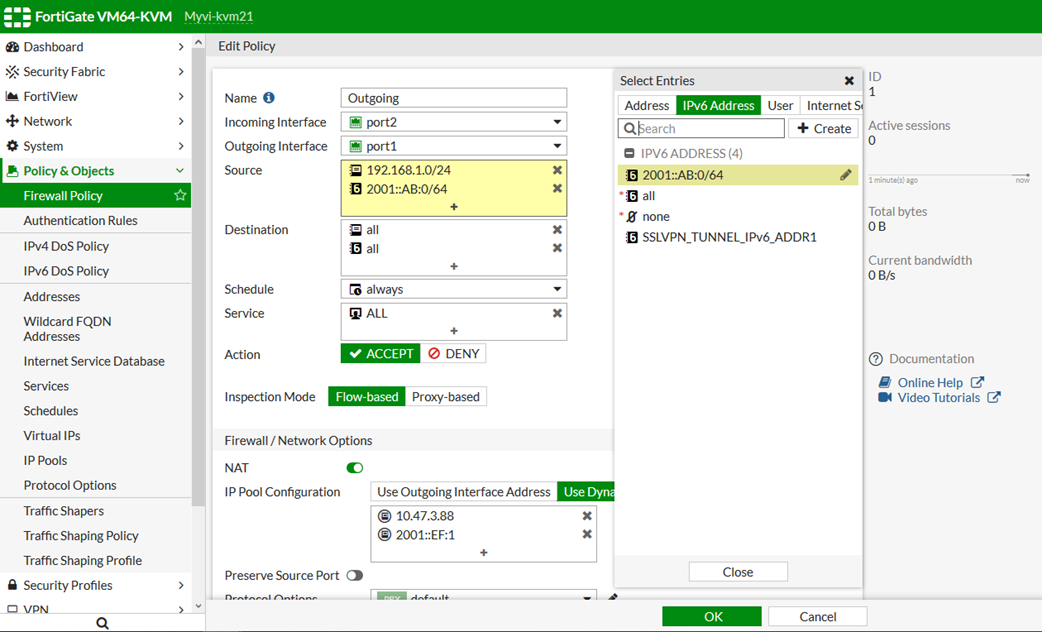Switch to the Address tab
1042x632 pixels.
(647, 105)
